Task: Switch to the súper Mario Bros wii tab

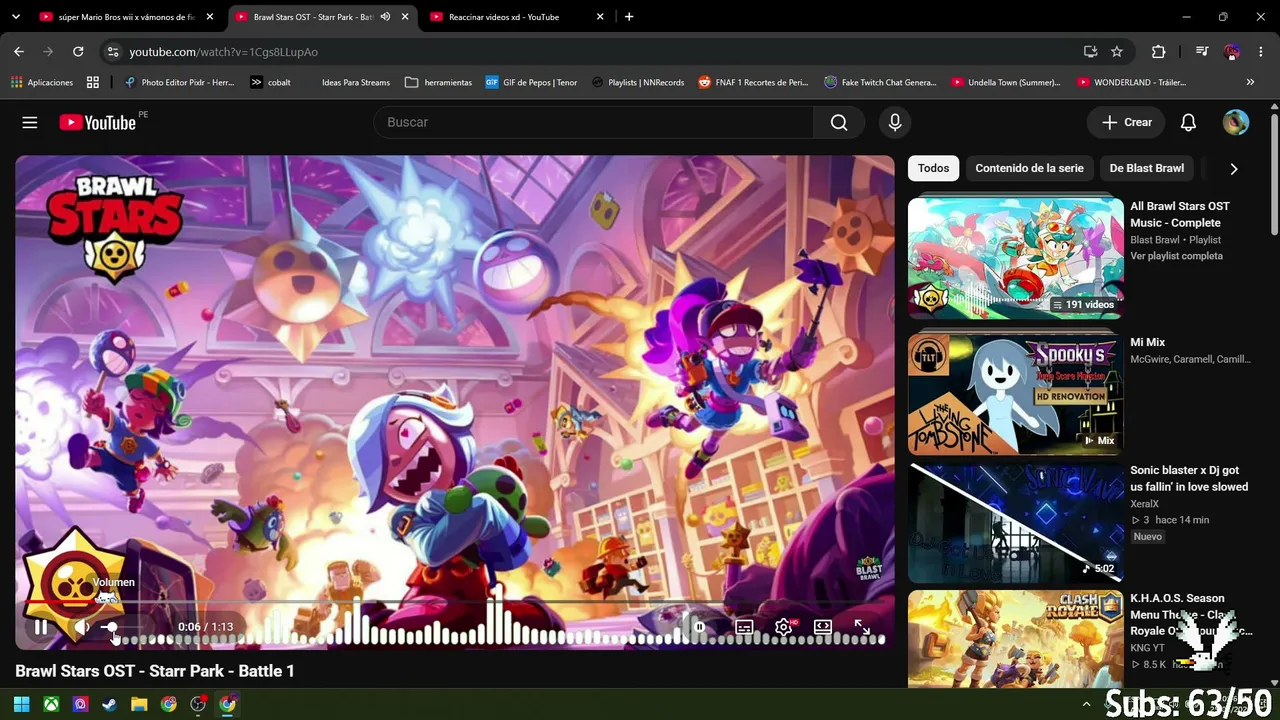Action: [x=126, y=17]
